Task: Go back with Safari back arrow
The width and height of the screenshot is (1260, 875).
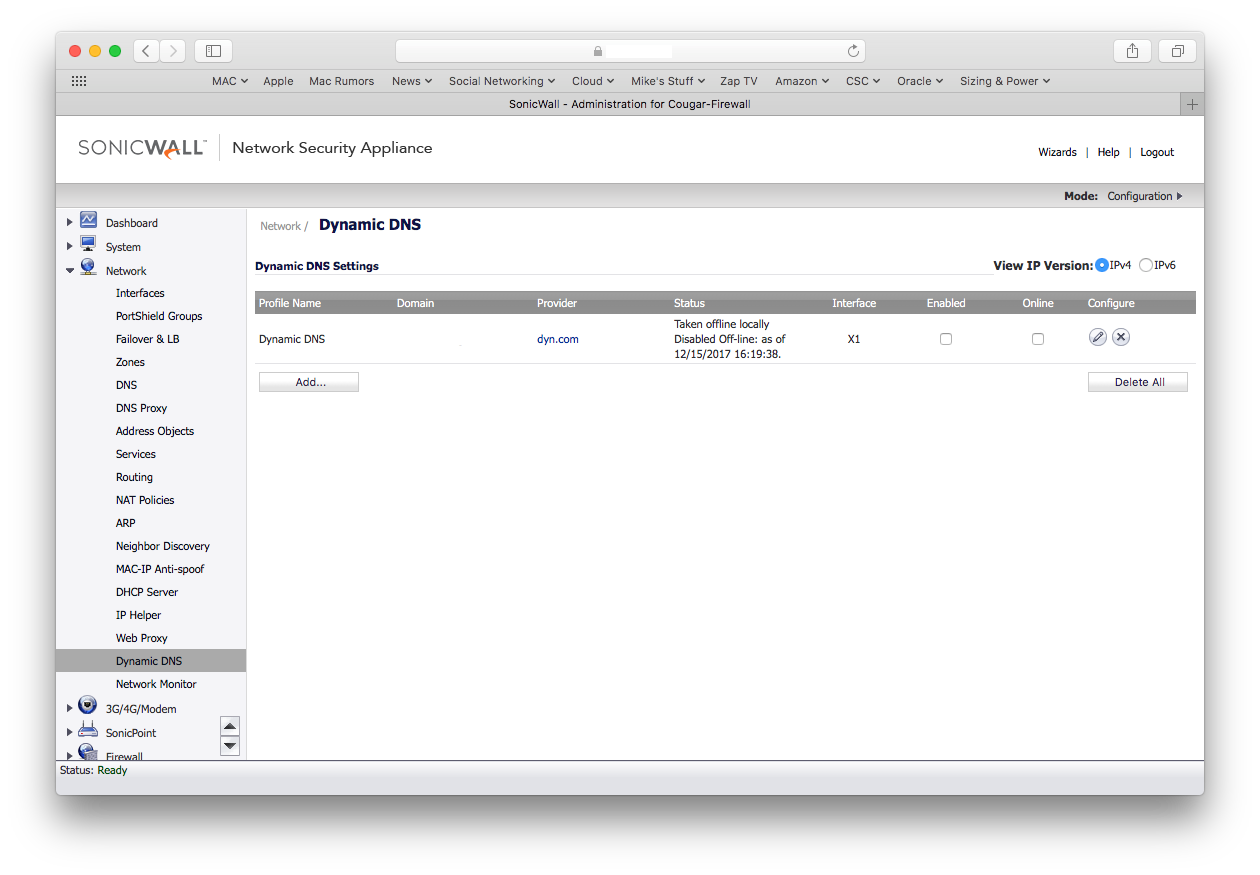Action: coord(146,51)
